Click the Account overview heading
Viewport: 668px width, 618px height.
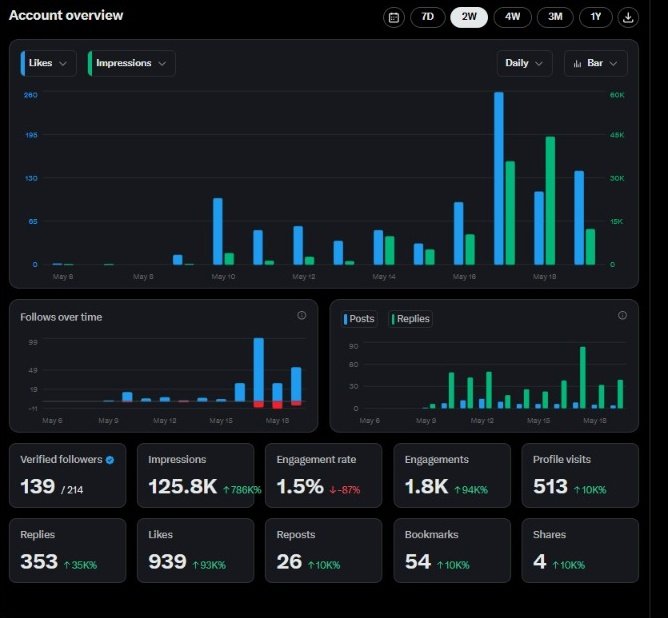pyautogui.click(x=66, y=15)
